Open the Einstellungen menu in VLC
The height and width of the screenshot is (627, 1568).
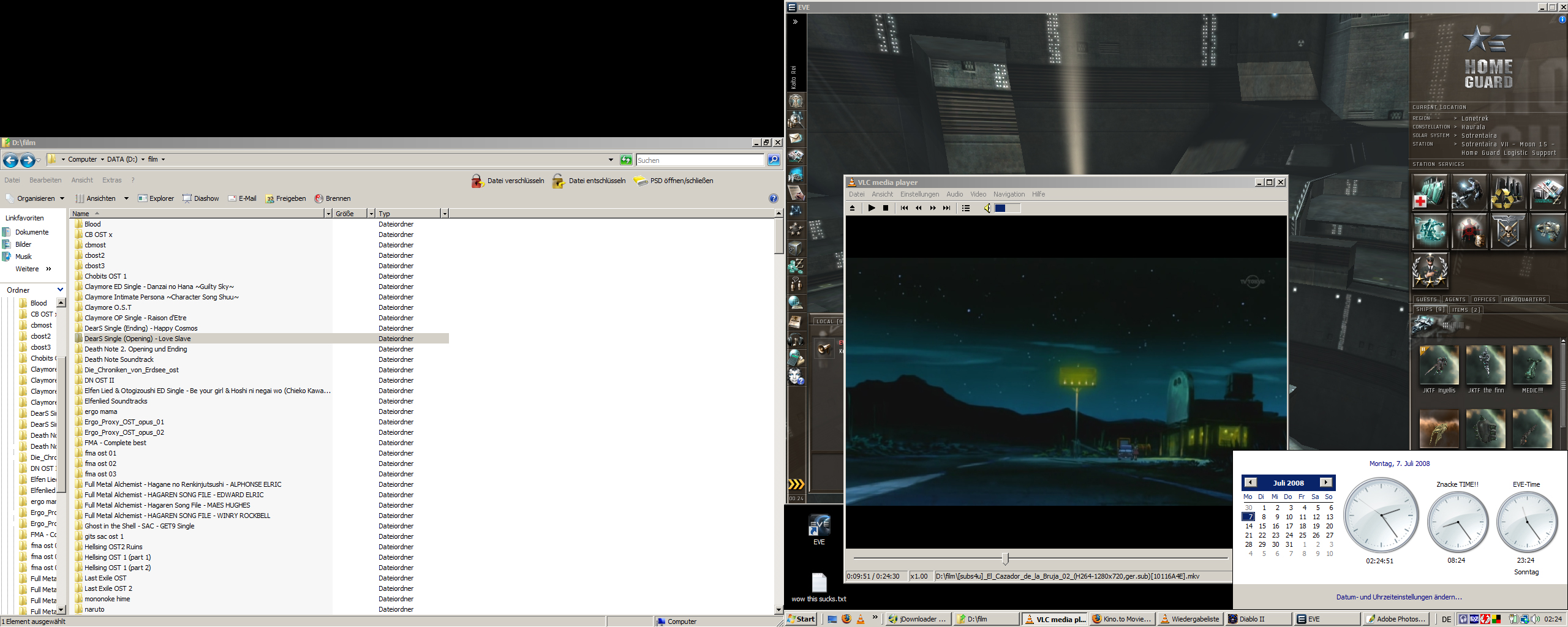919,194
